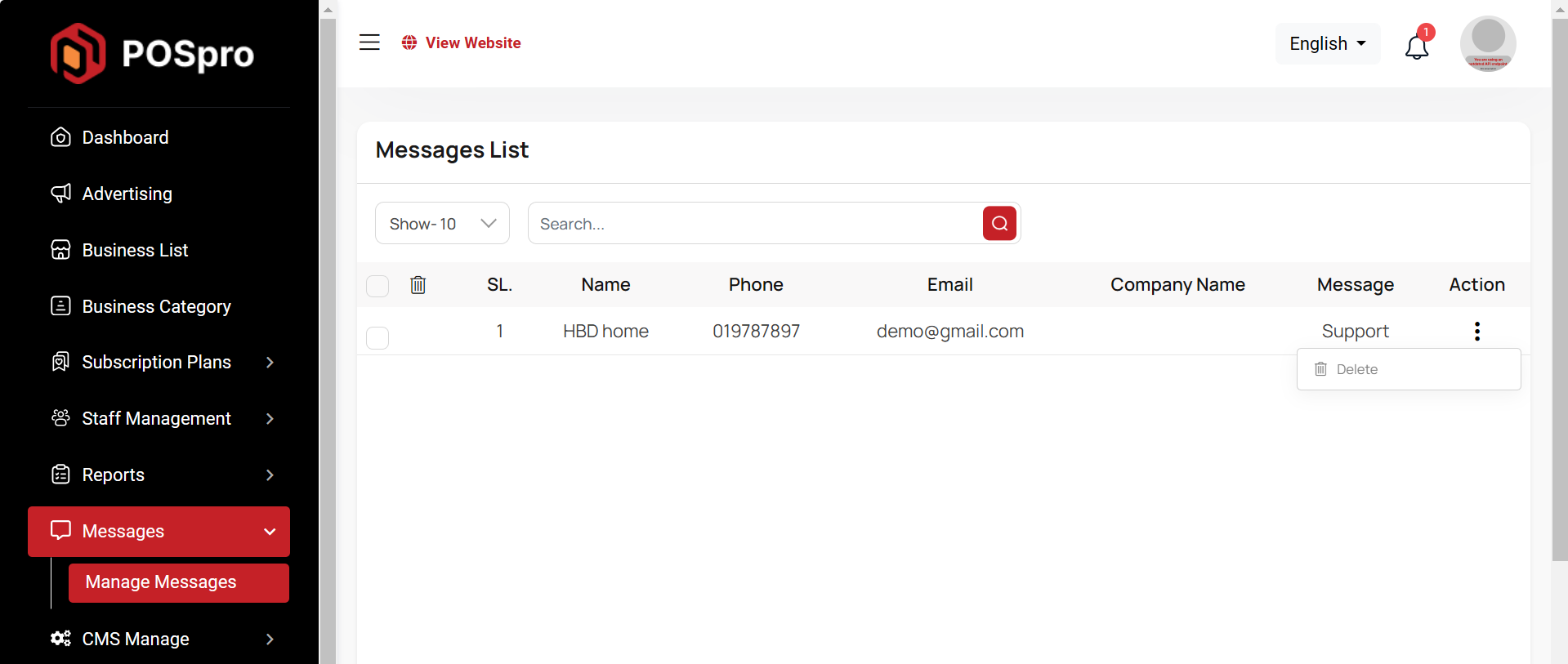Open the Show-10 entries dropdown
The height and width of the screenshot is (664, 1568).
tap(442, 224)
